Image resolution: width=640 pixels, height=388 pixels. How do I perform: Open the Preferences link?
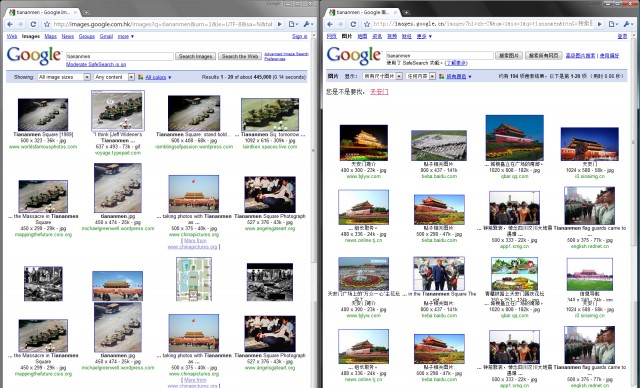tap(275, 59)
